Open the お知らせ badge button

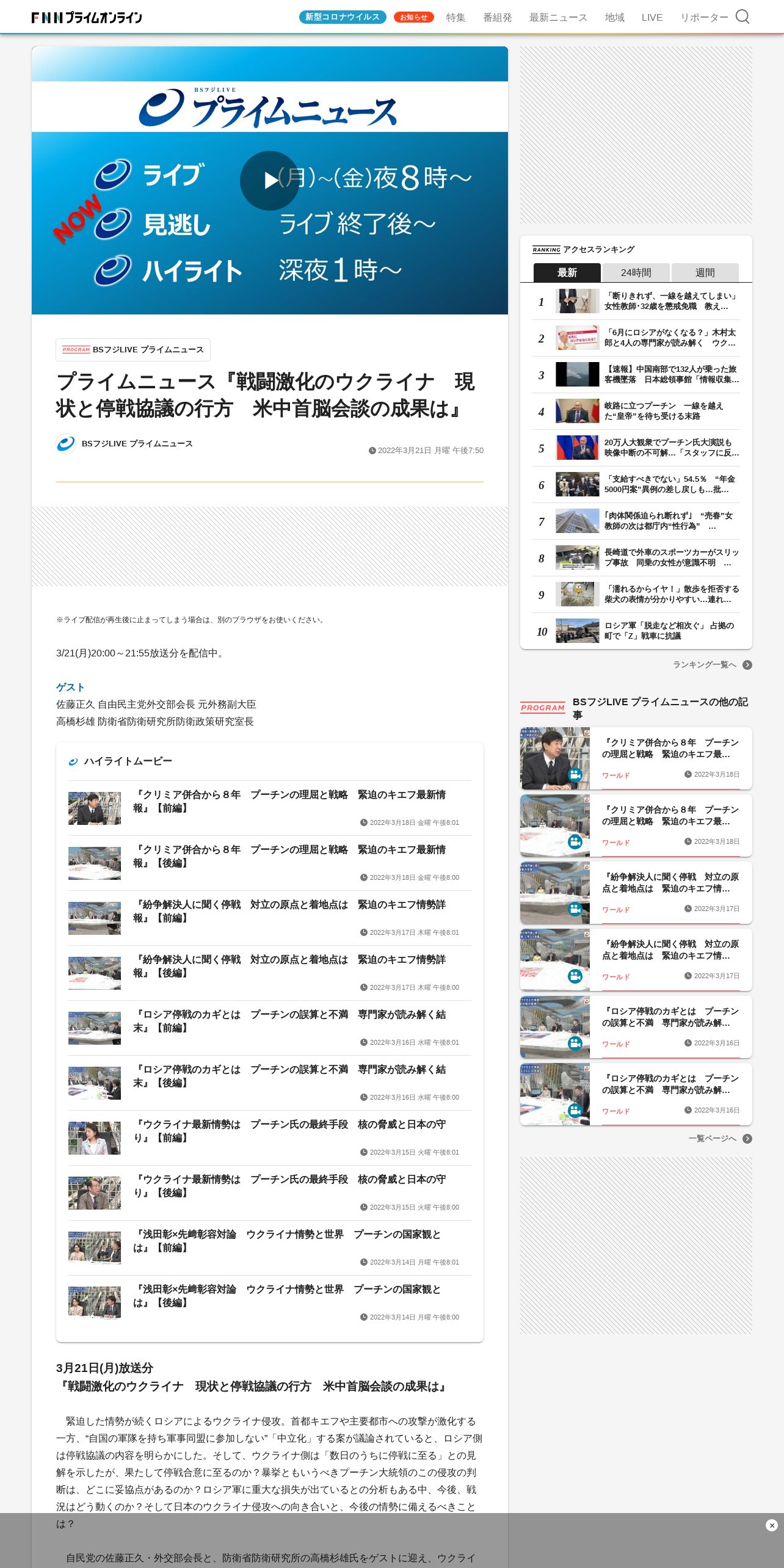click(413, 17)
